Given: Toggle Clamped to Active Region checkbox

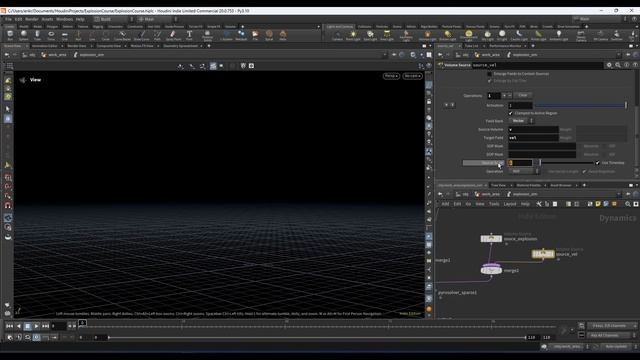Looking at the screenshot, I should coord(511,113).
